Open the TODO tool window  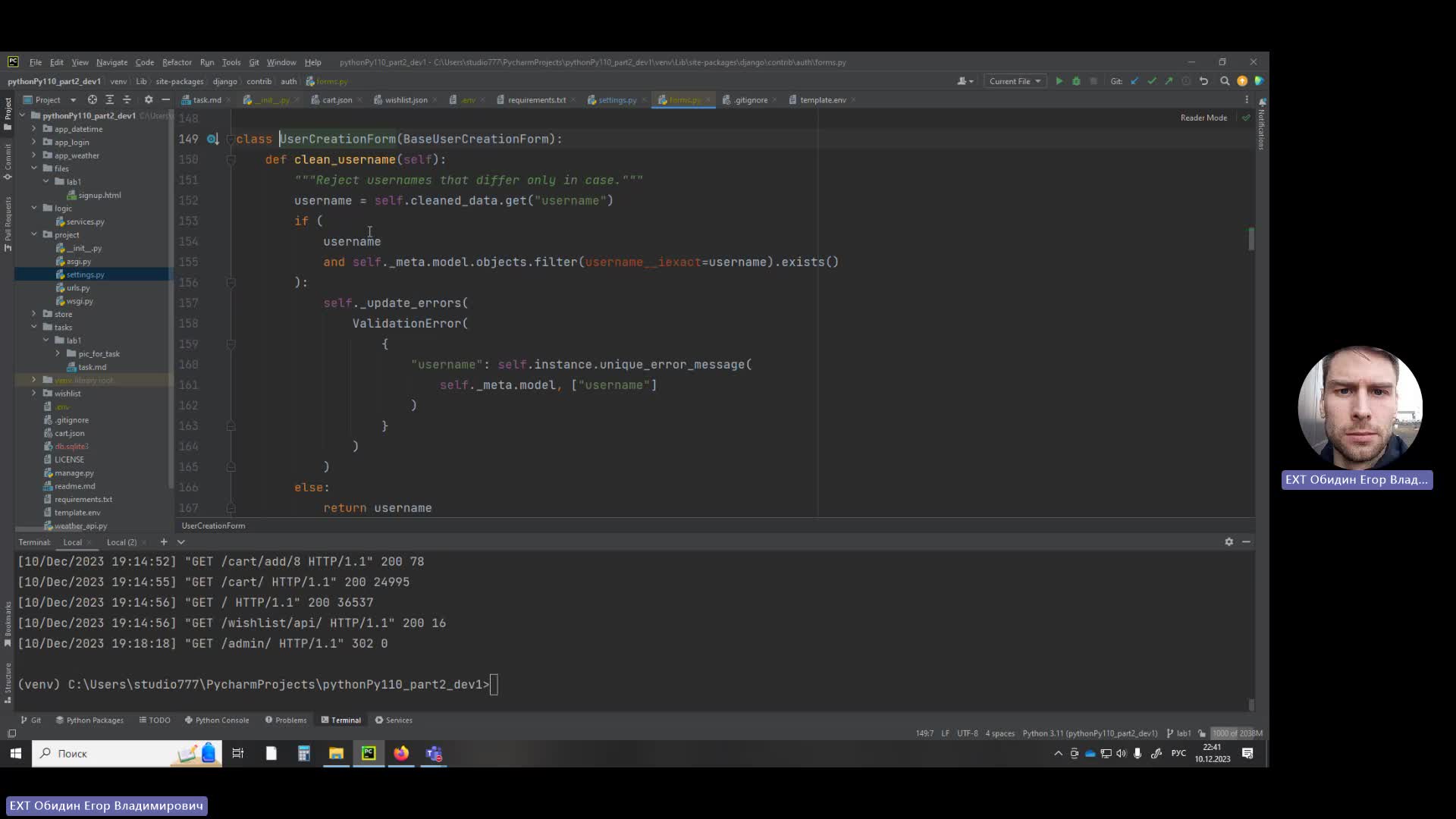pos(155,720)
